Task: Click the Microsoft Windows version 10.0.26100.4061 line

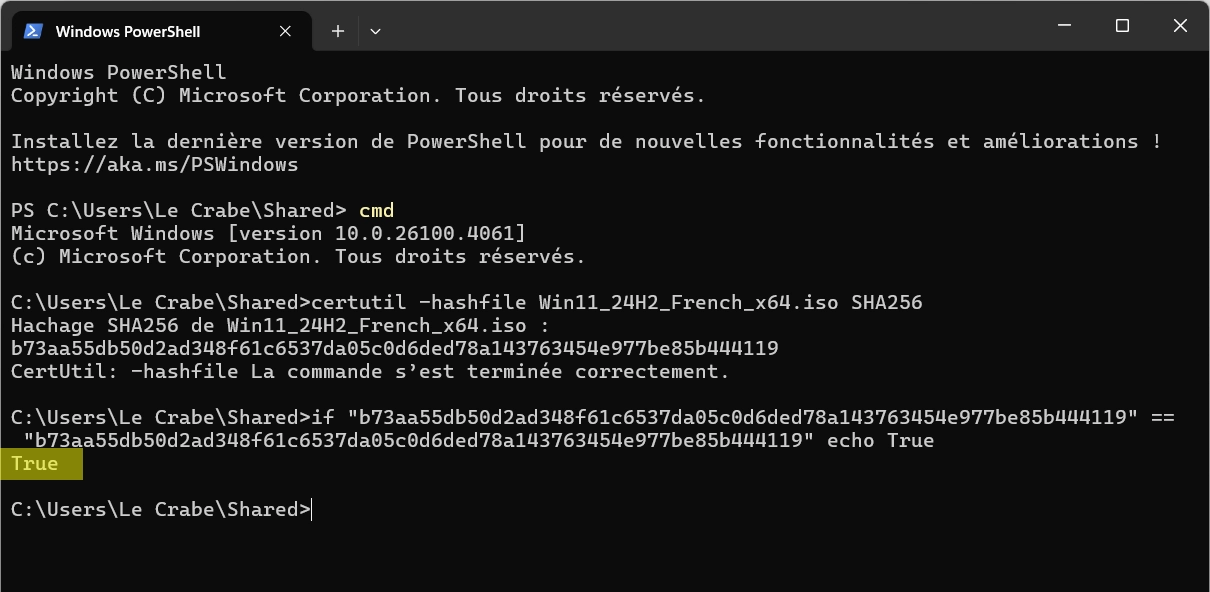Action: (x=268, y=233)
